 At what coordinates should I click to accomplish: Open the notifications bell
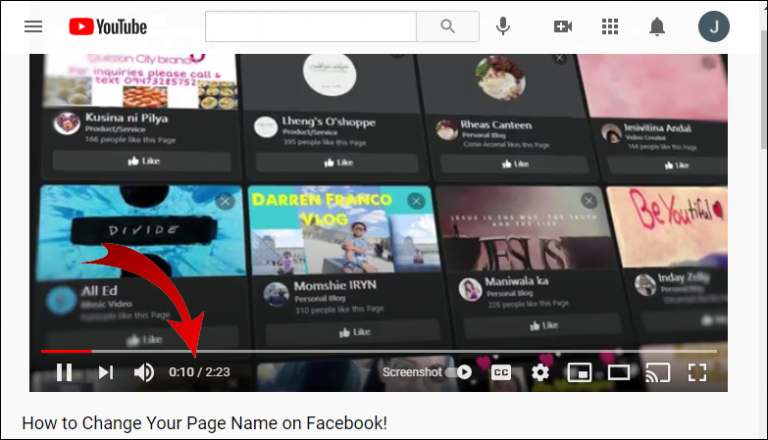click(x=657, y=26)
